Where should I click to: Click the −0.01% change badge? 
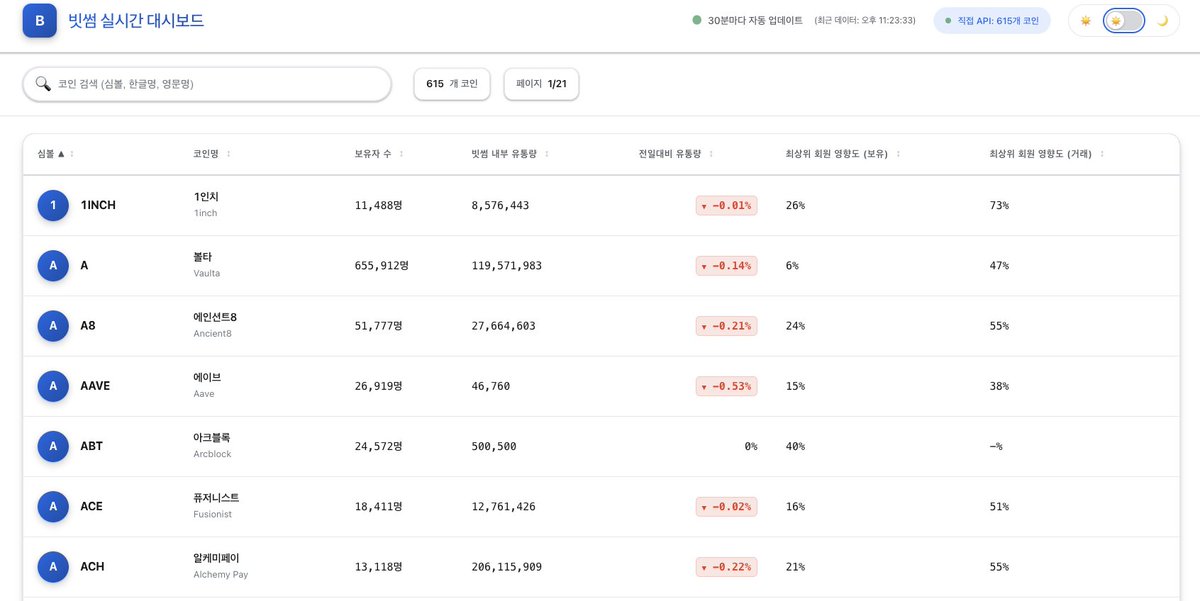click(x=727, y=205)
